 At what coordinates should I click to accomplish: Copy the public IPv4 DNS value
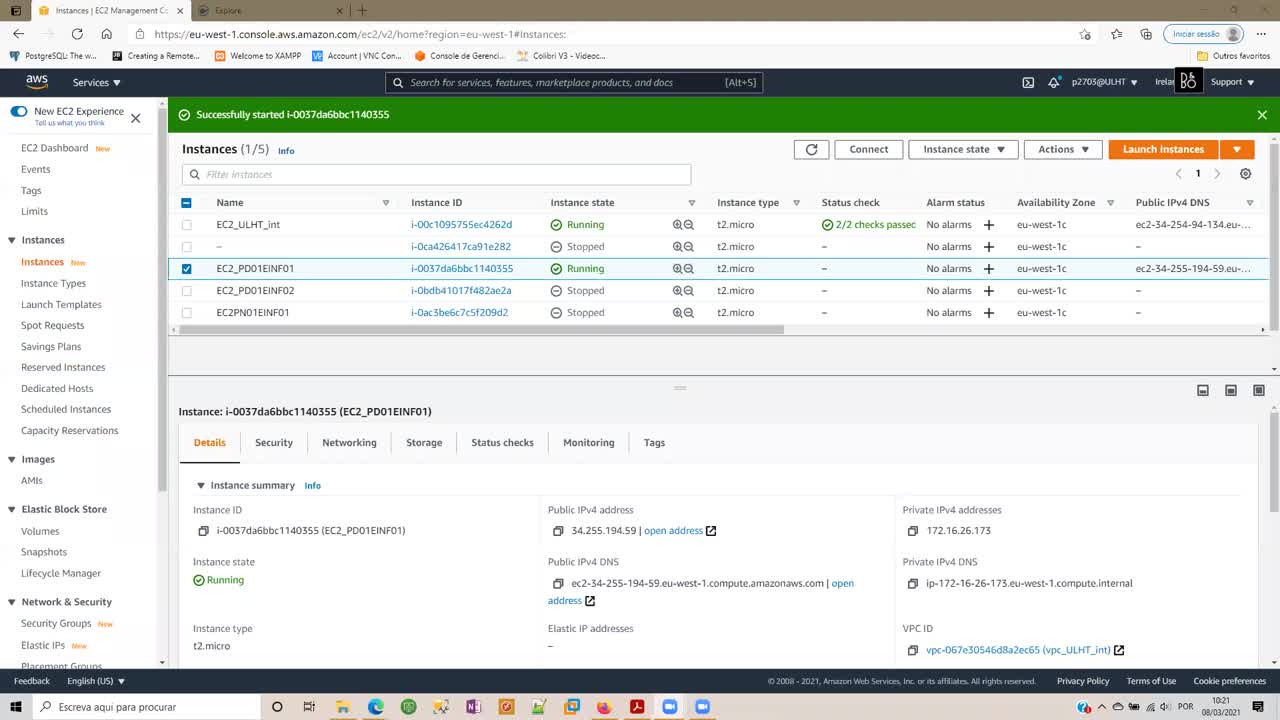pos(558,583)
